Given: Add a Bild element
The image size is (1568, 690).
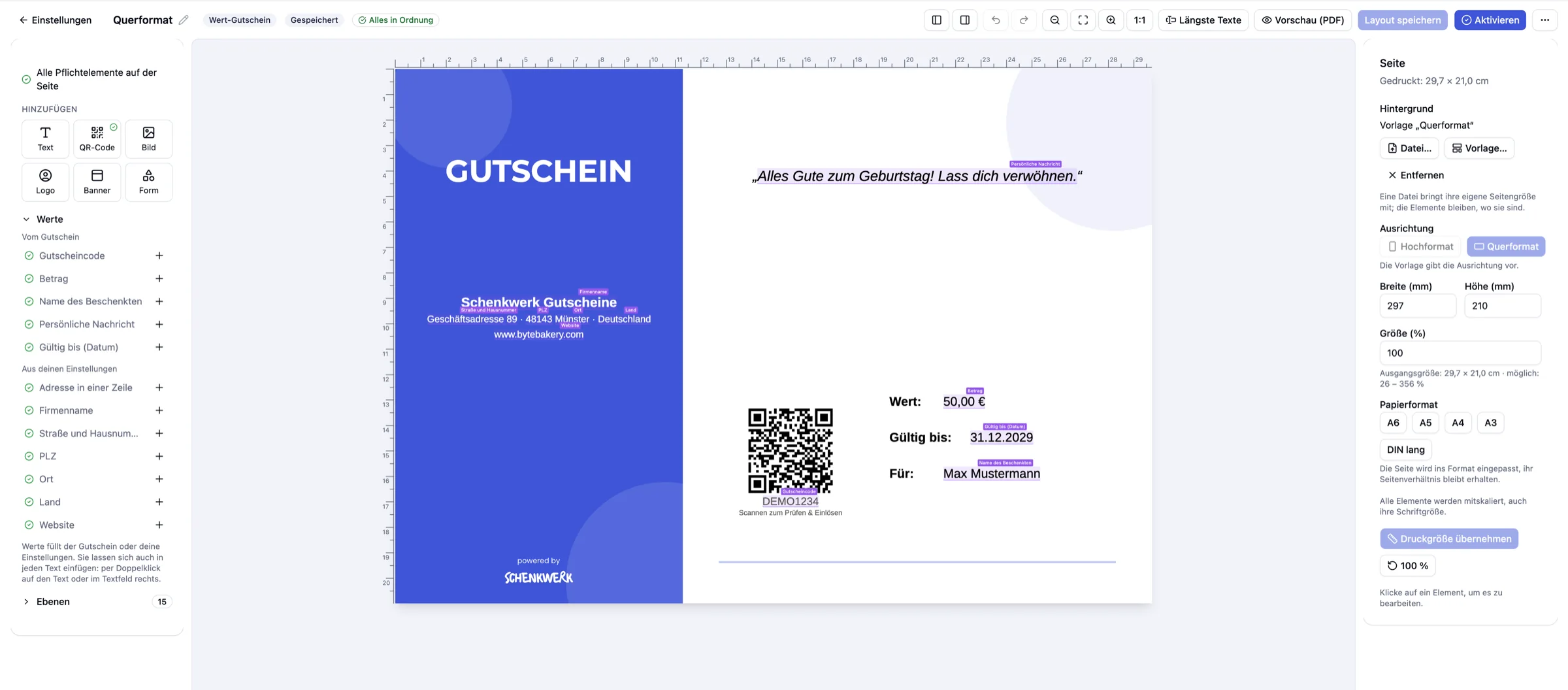Looking at the screenshot, I should pyautogui.click(x=148, y=139).
